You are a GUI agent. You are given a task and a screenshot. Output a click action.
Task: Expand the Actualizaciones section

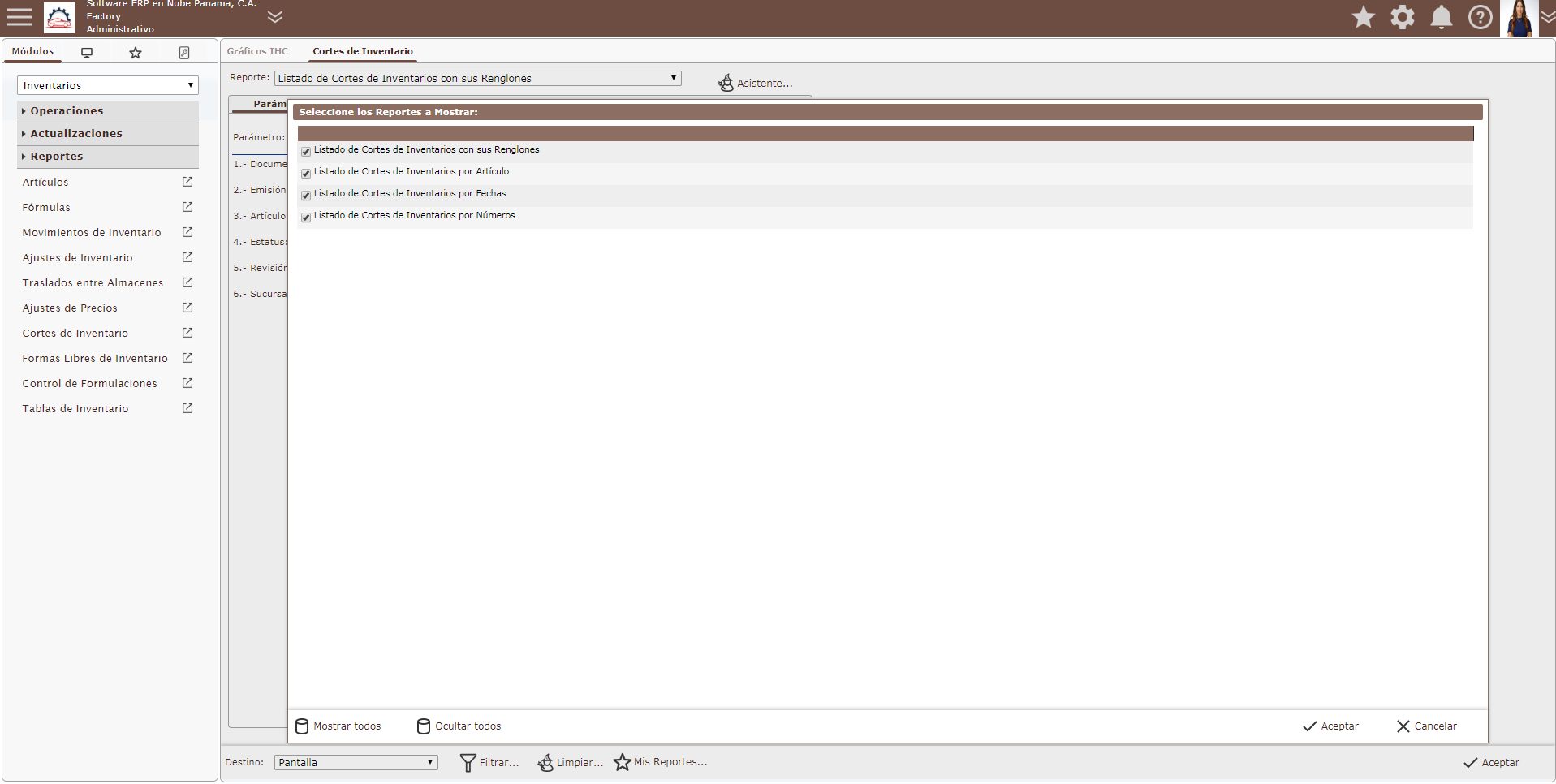point(108,133)
